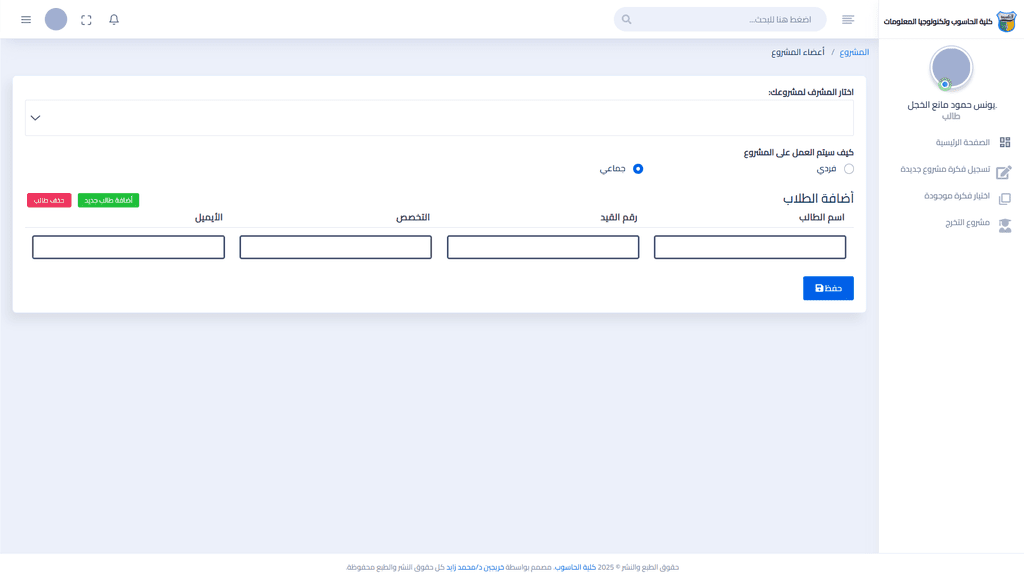Focus the اسم الطالب input field
Viewport: 1024px width, 576px height.
(x=750, y=248)
